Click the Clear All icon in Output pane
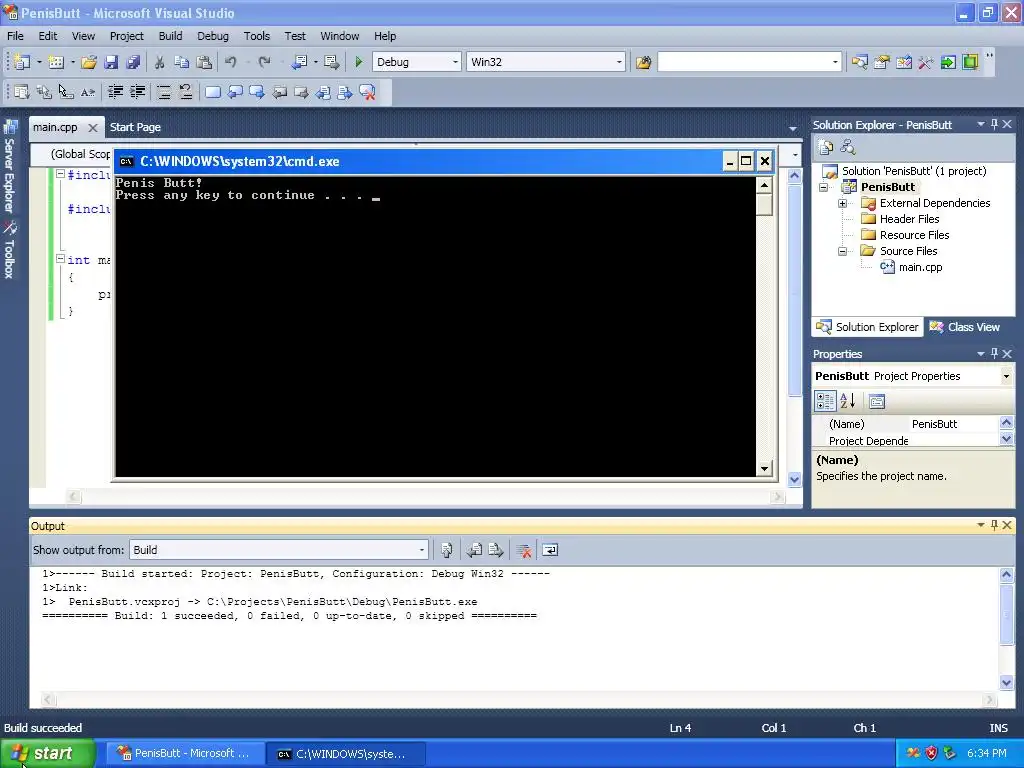Viewport: 1024px width, 768px height. 523,551
